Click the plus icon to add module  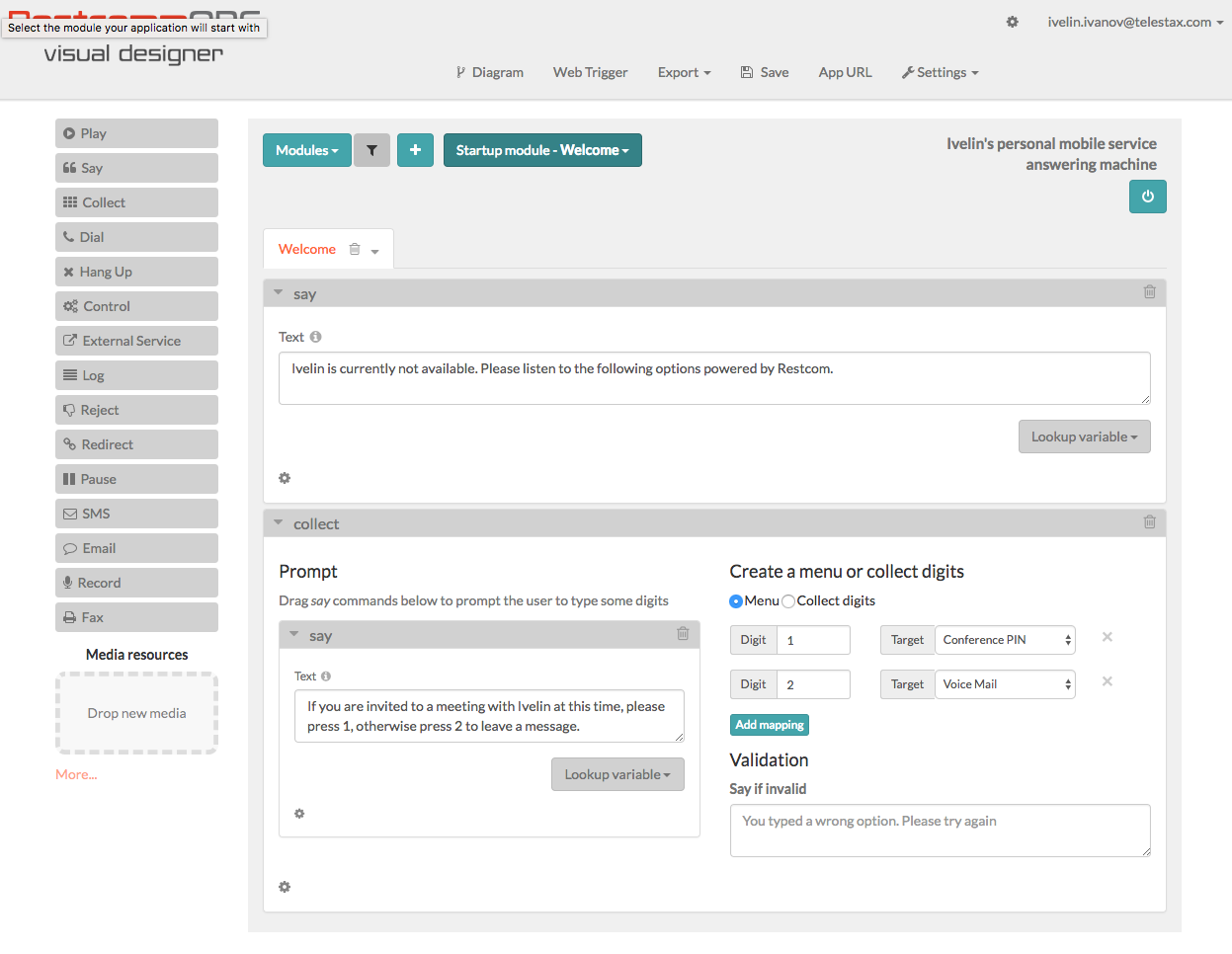[x=415, y=150]
